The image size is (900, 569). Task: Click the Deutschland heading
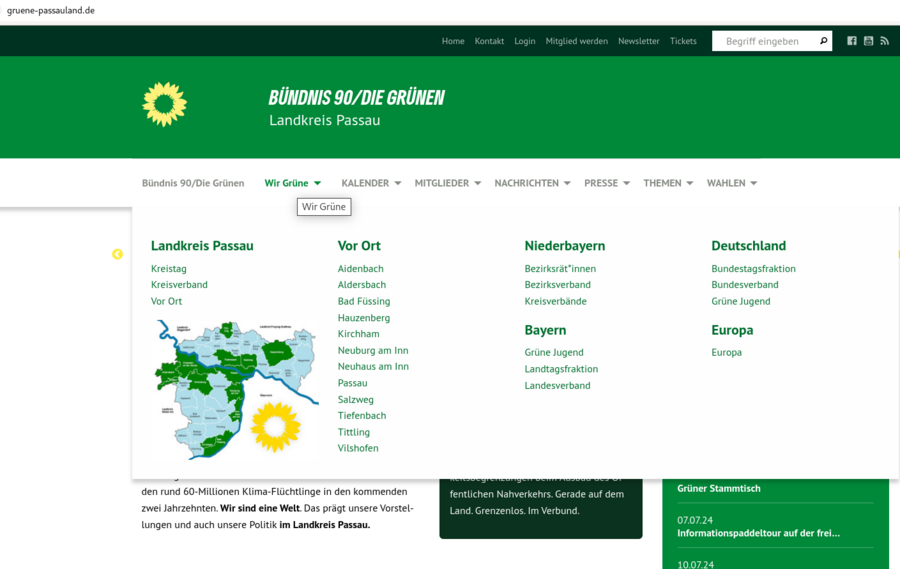click(x=748, y=246)
